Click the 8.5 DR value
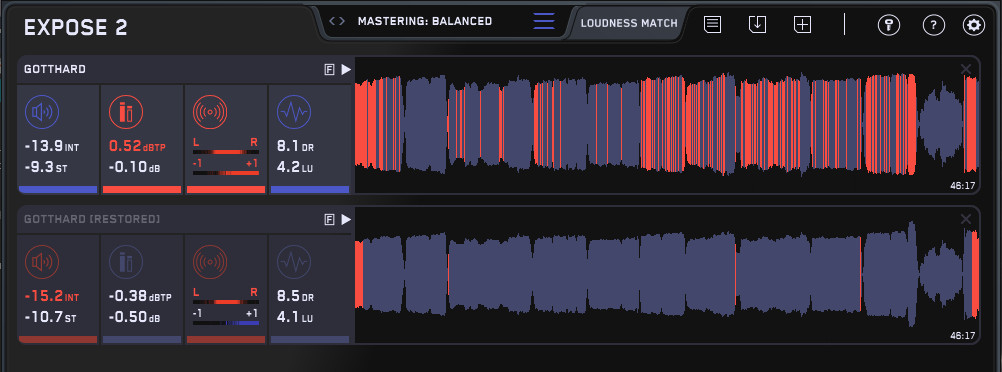 tap(296, 297)
